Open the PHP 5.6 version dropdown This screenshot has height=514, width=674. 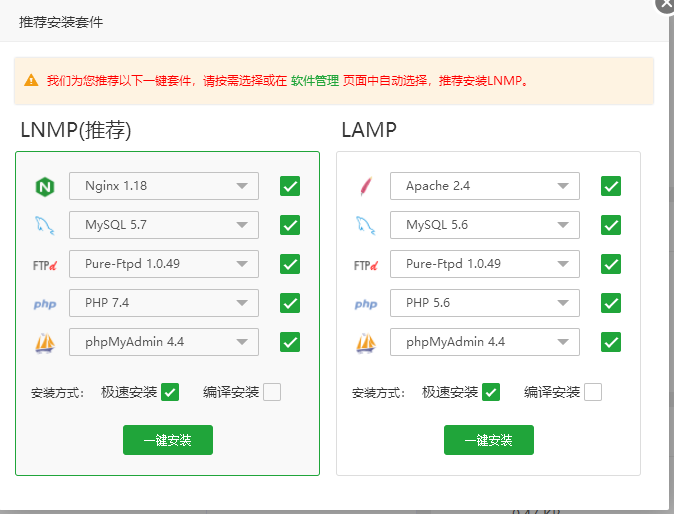pyautogui.click(x=485, y=303)
